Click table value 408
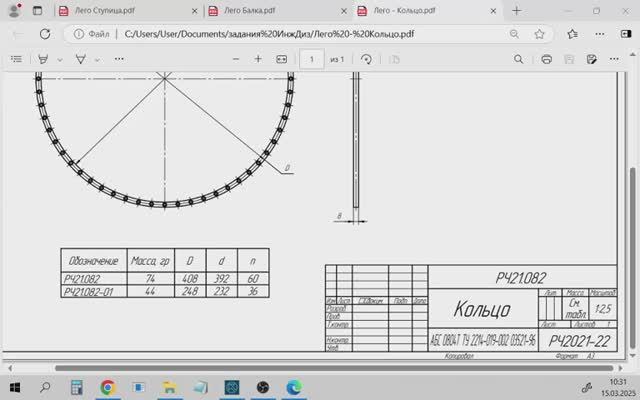Image resolution: width=640 pixels, height=400 pixels. pos(190,278)
